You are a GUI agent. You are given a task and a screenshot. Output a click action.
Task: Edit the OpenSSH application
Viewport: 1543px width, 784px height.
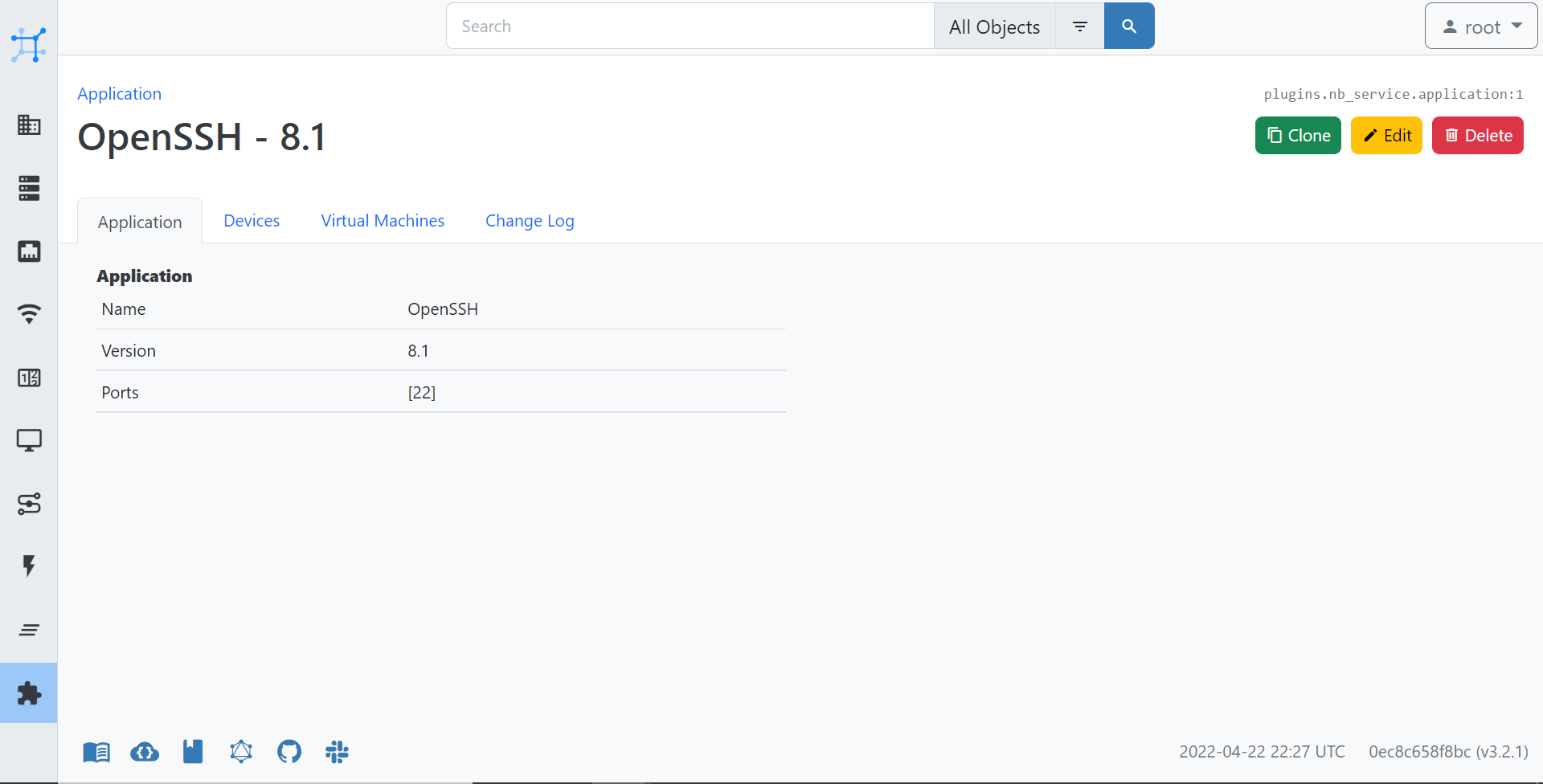pos(1386,135)
